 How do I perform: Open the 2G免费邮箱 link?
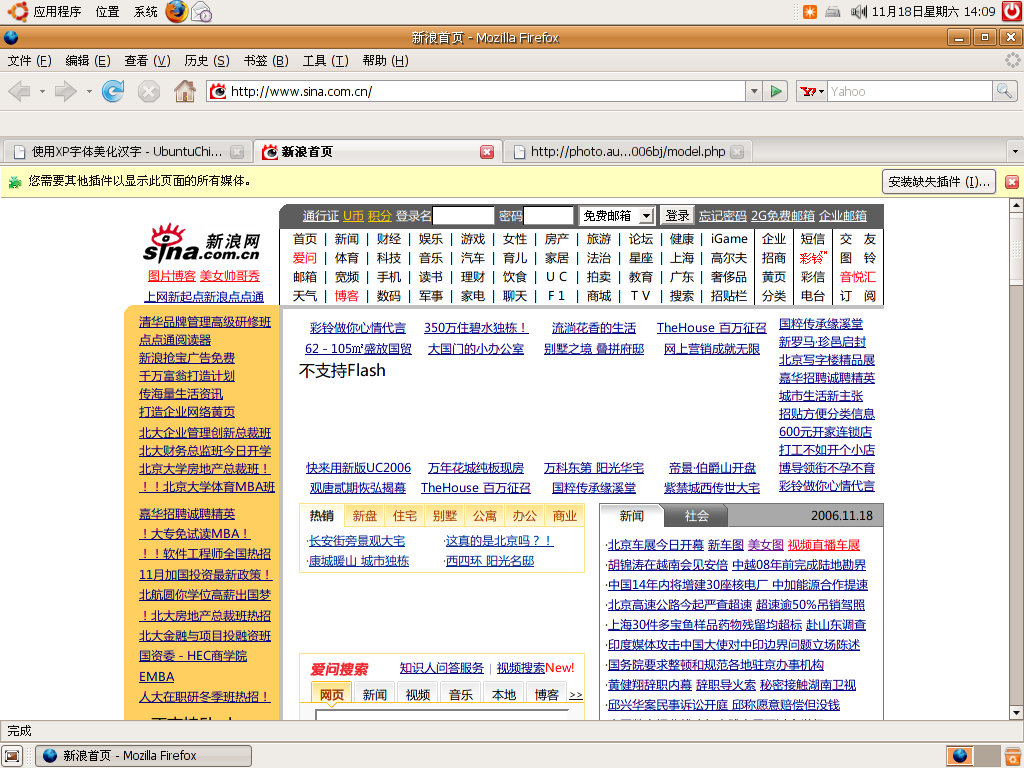point(782,216)
